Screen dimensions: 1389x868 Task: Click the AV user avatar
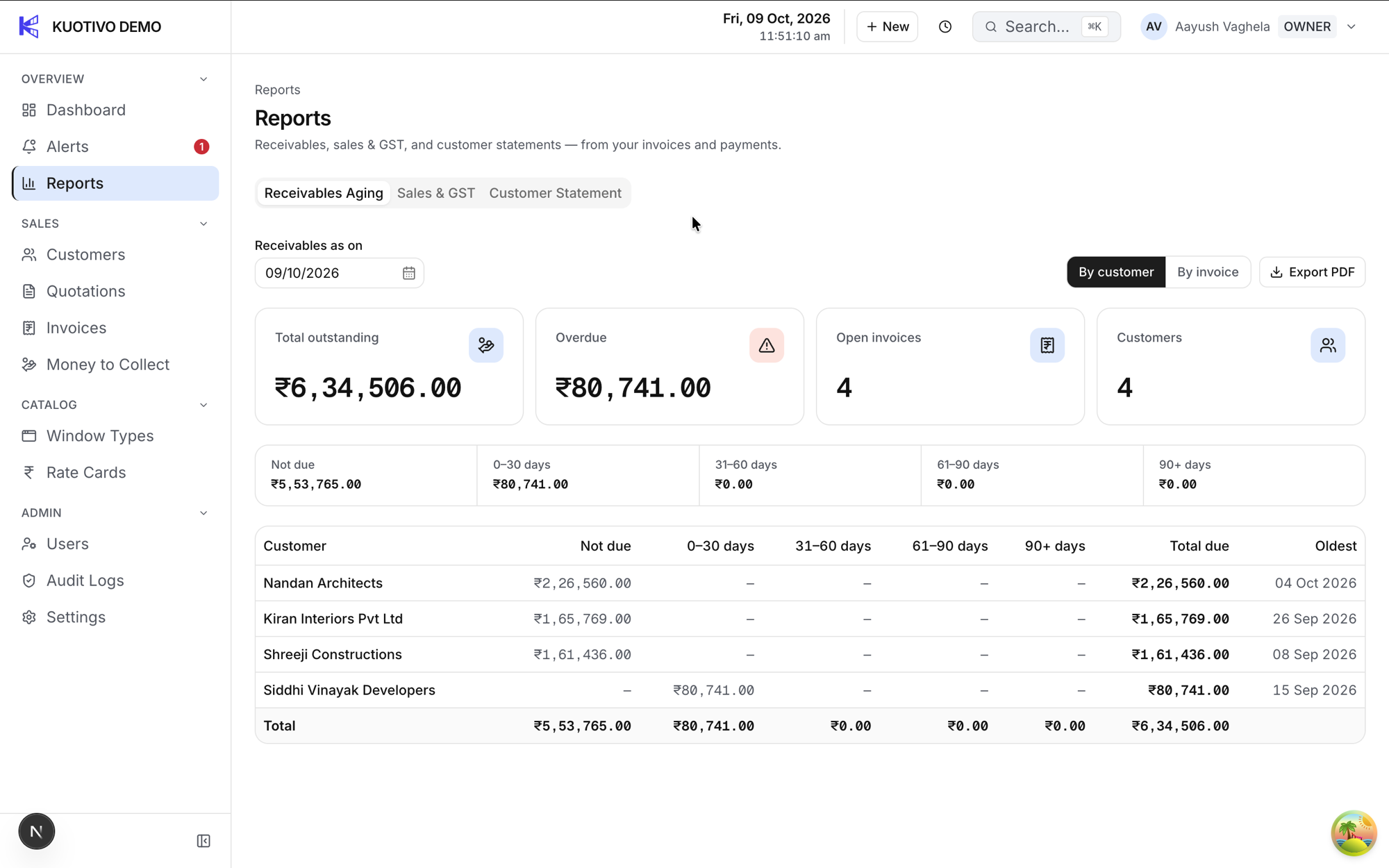(x=1154, y=26)
